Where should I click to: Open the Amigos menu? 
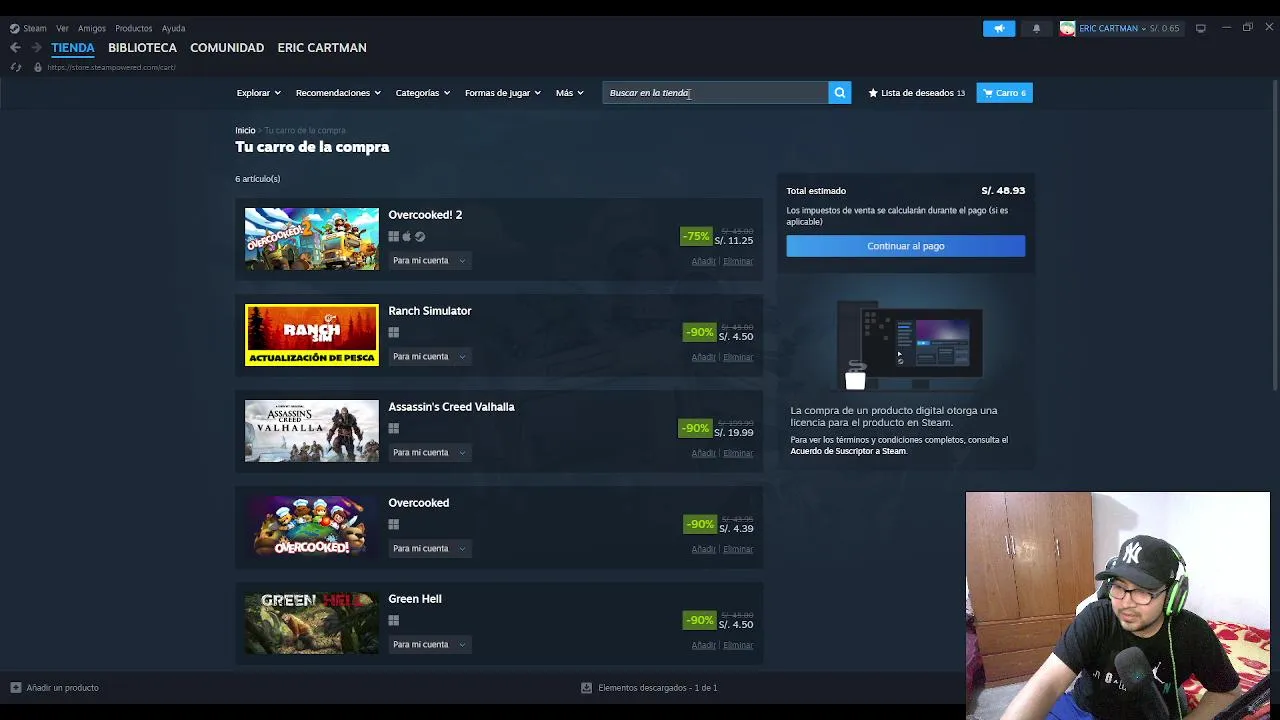(x=92, y=28)
